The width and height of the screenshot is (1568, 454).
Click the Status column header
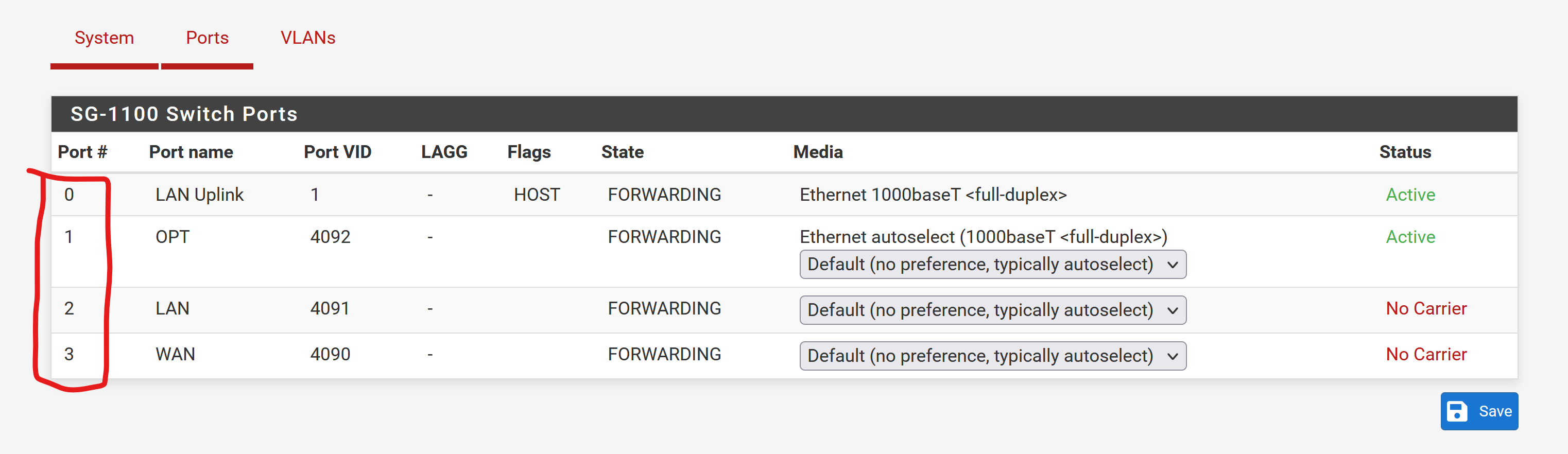pos(1404,152)
